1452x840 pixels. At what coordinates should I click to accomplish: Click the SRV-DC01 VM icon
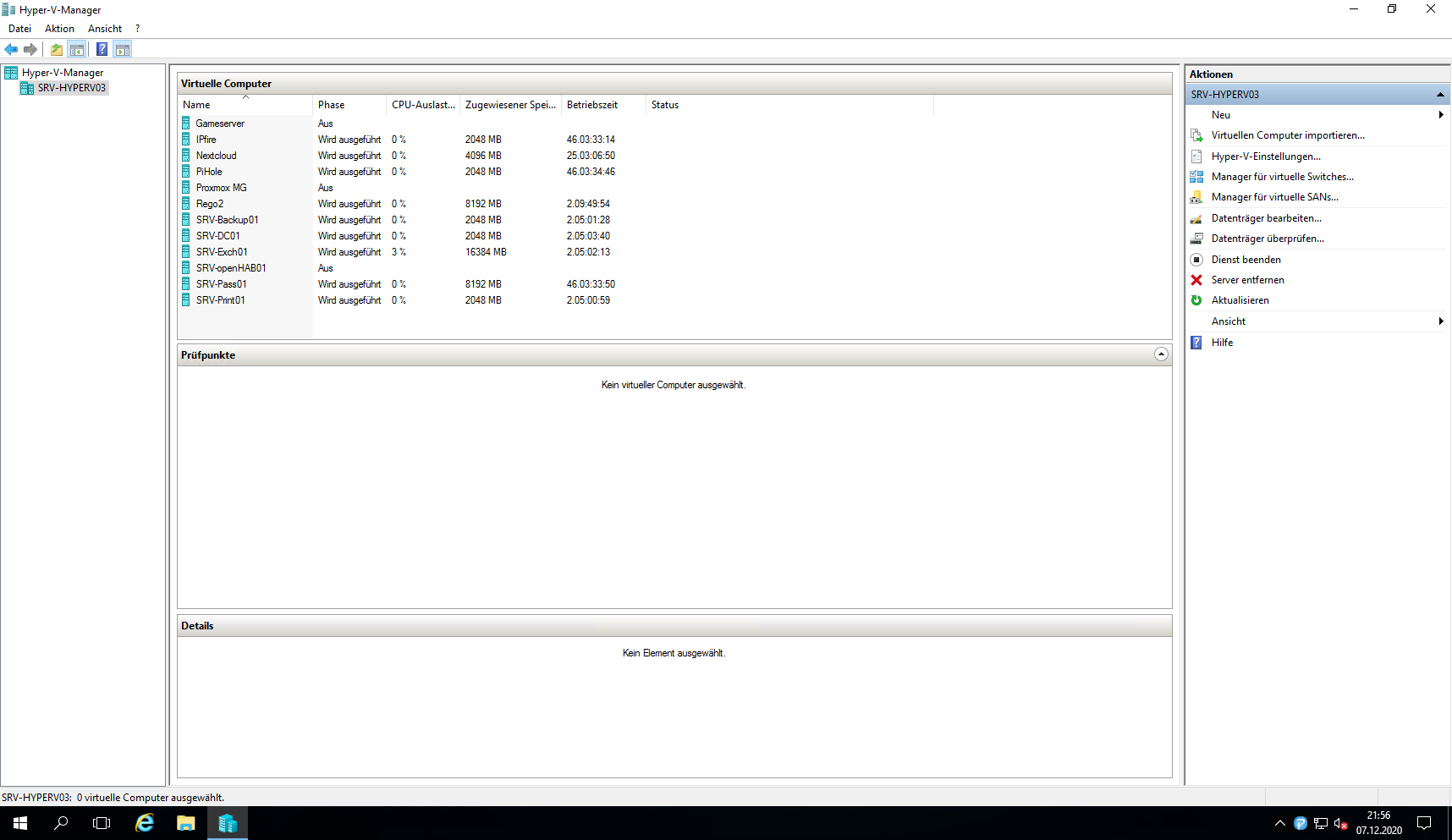186,236
